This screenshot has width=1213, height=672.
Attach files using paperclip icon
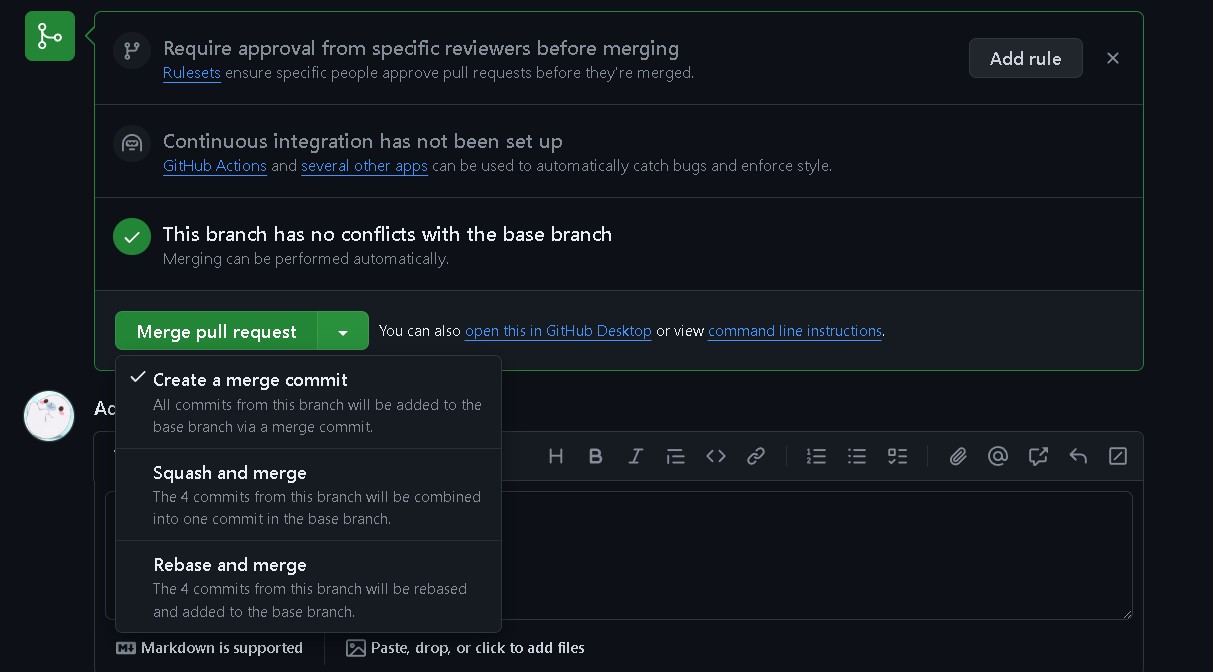click(x=958, y=456)
